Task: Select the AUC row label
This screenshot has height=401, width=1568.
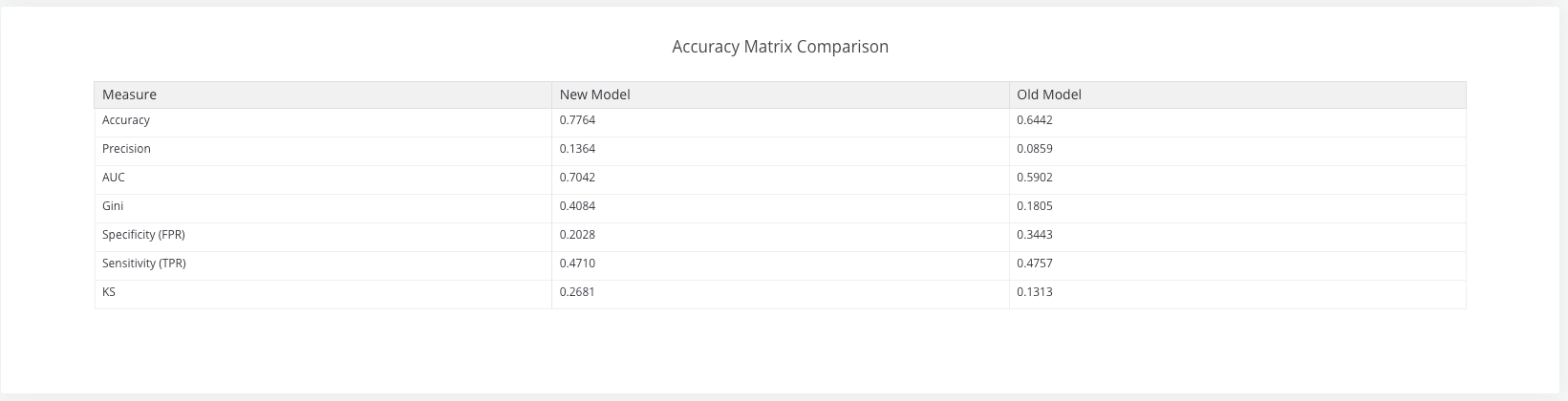Action: (114, 178)
